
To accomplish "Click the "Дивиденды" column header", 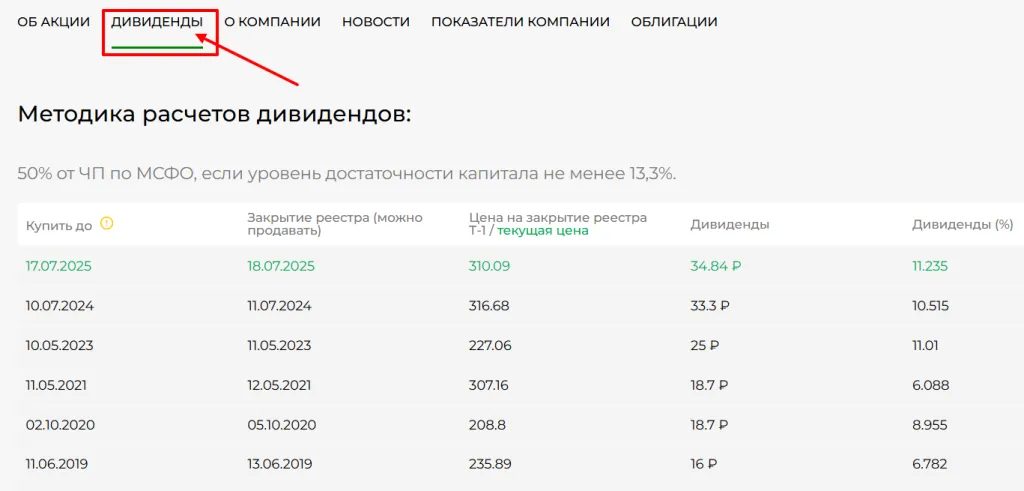I will 729,225.
